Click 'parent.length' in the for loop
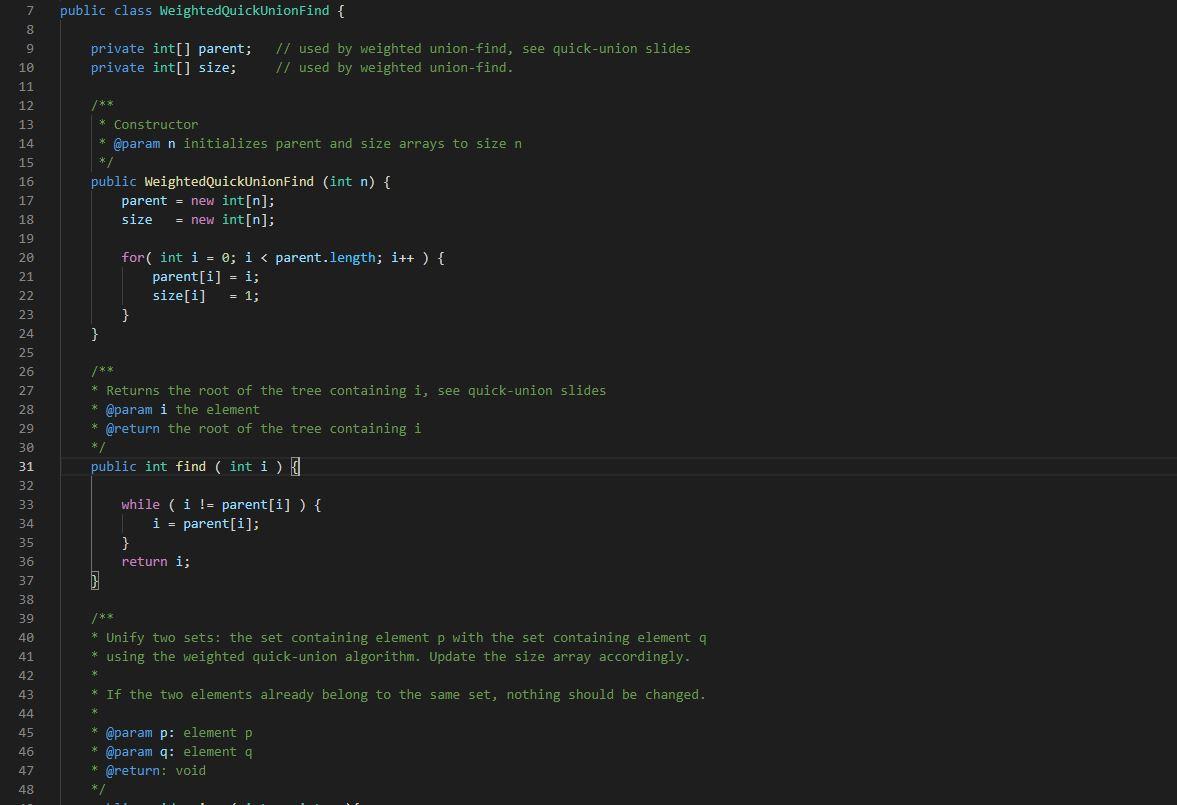This screenshot has height=805, width=1177. pos(325,258)
